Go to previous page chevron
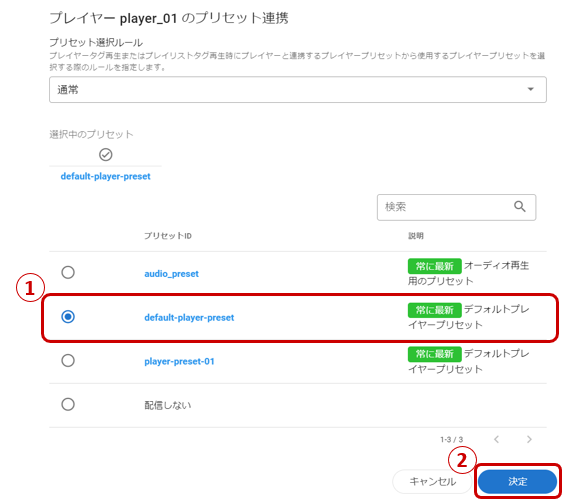This screenshot has height=502, width=568. 497,439
